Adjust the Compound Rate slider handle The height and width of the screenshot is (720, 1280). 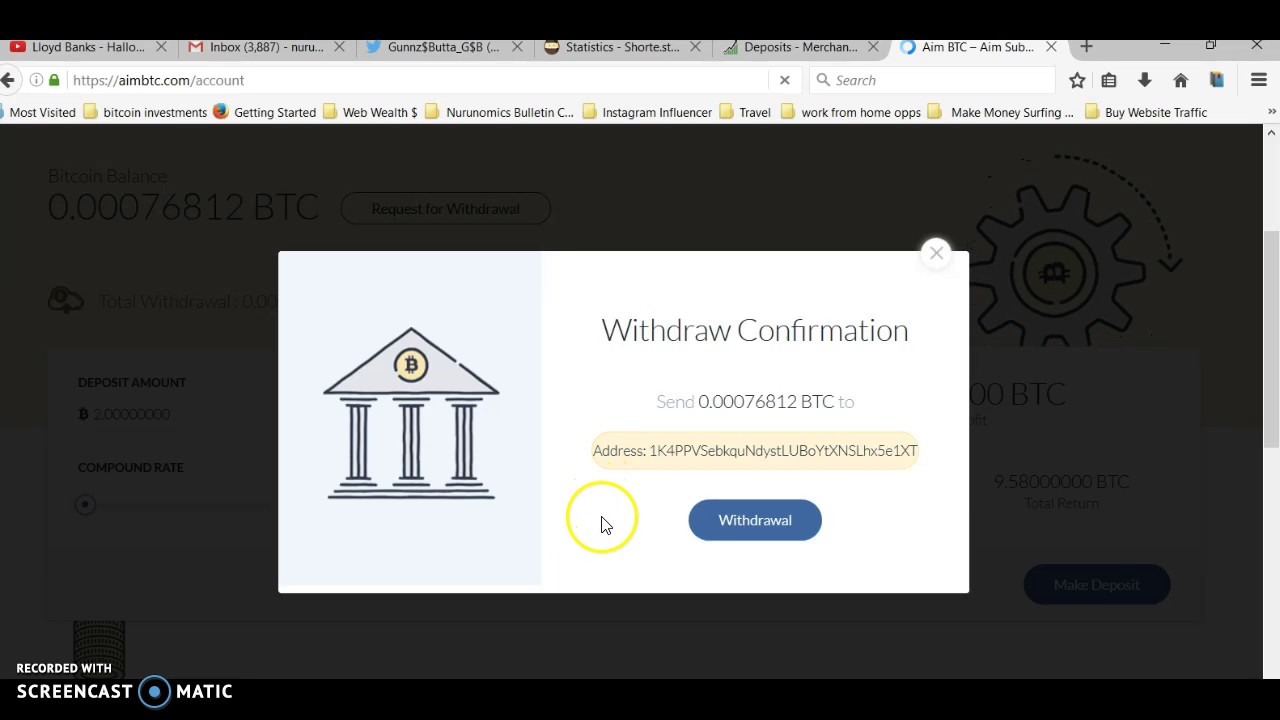click(x=85, y=505)
